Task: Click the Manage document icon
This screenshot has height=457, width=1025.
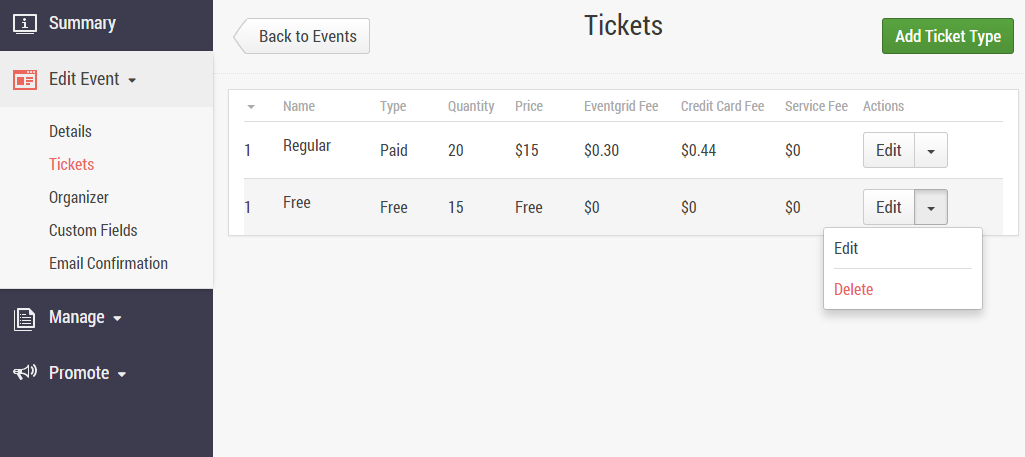Action: pyautogui.click(x=25, y=318)
